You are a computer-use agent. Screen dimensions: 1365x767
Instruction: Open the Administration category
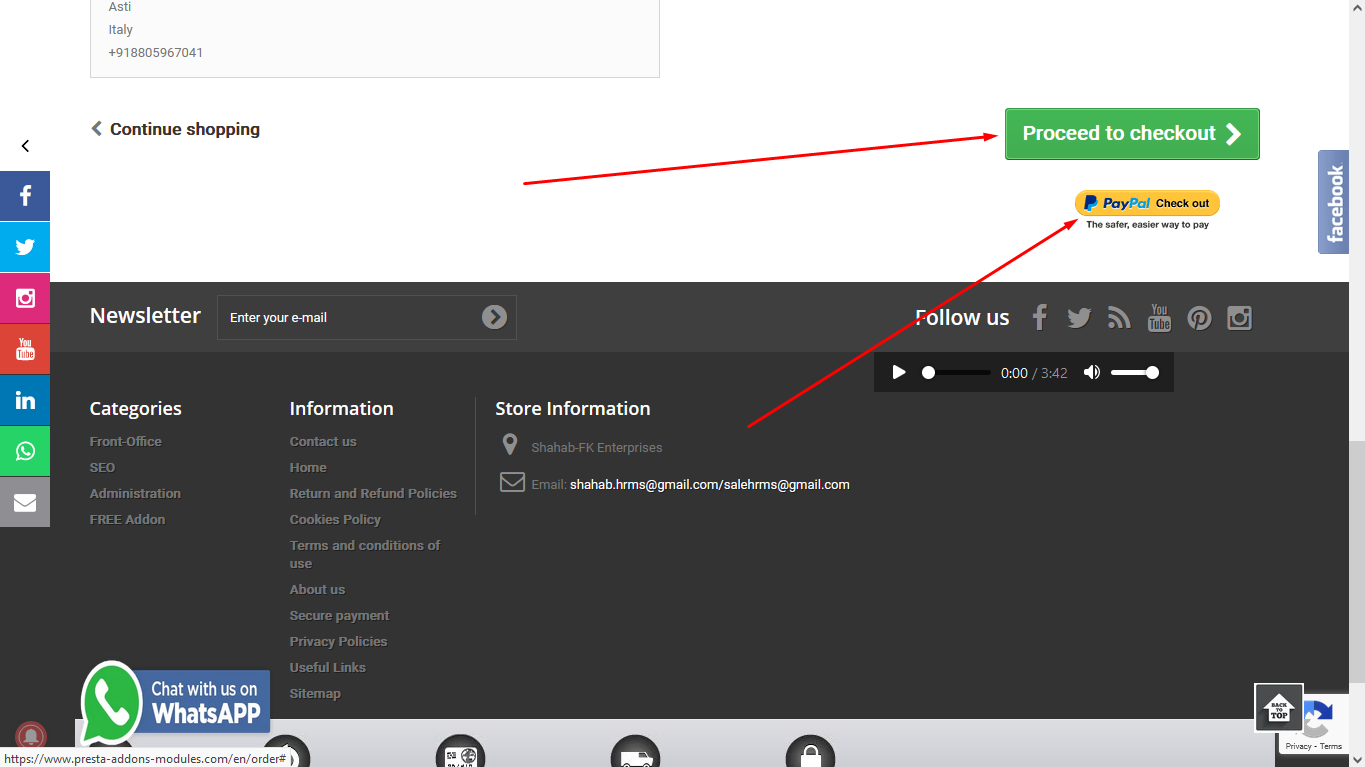point(135,493)
